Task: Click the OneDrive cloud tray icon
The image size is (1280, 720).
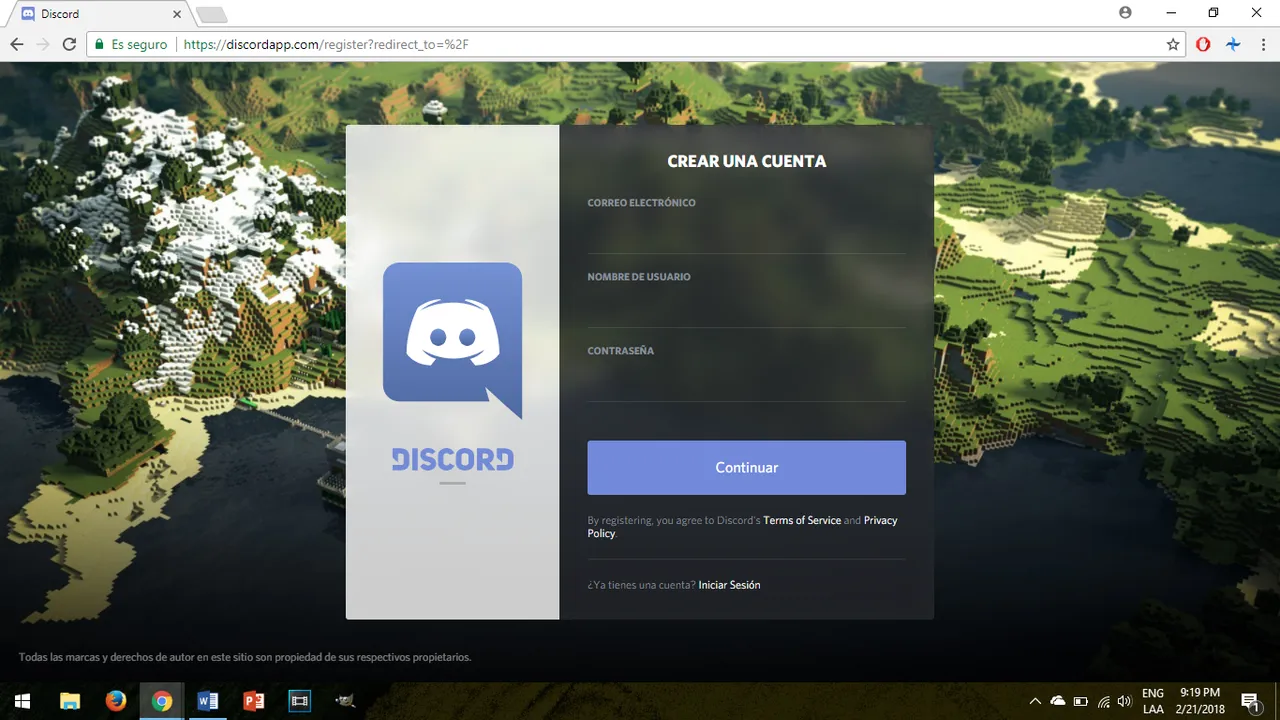Action: (x=1058, y=701)
